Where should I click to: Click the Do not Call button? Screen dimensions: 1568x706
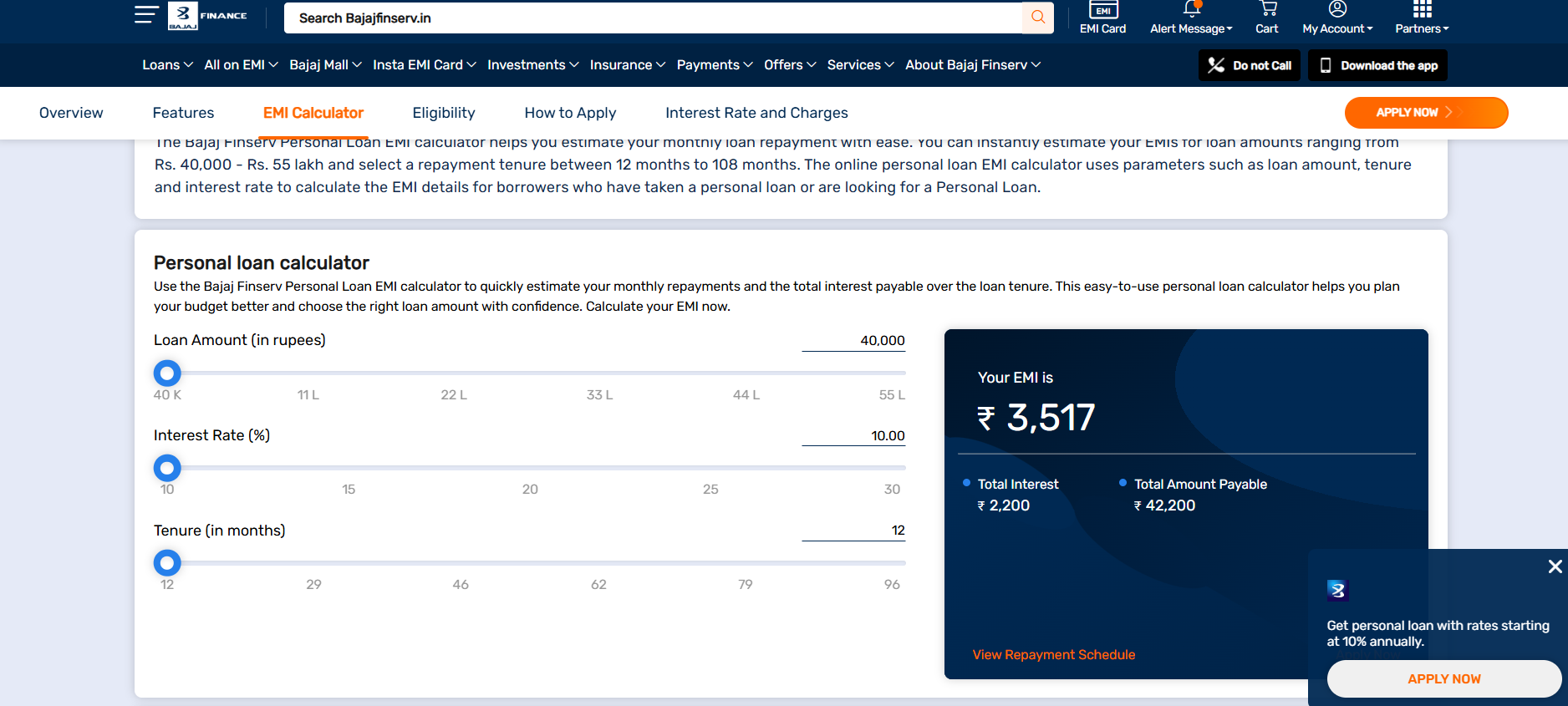(1250, 65)
